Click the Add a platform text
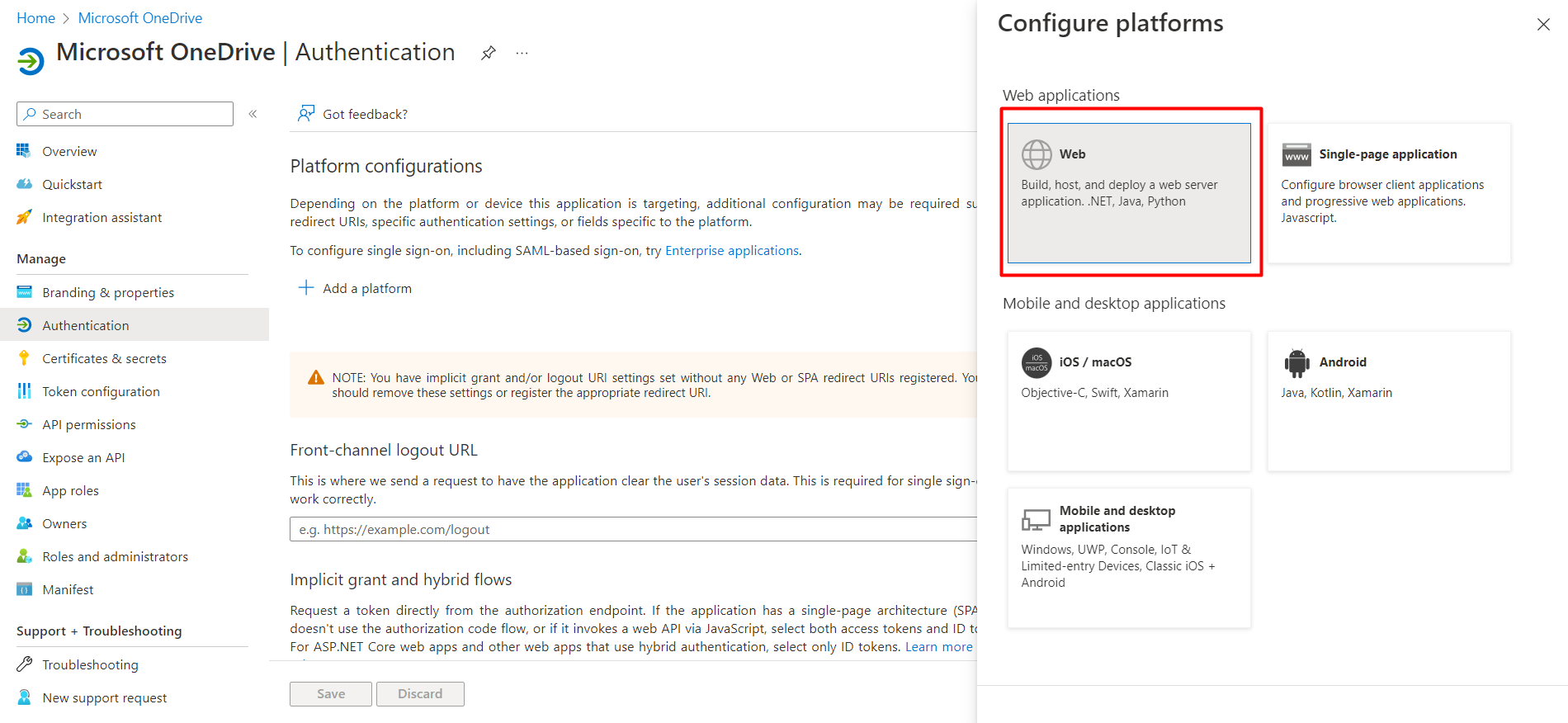1568x723 pixels. [x=367, y=288]
